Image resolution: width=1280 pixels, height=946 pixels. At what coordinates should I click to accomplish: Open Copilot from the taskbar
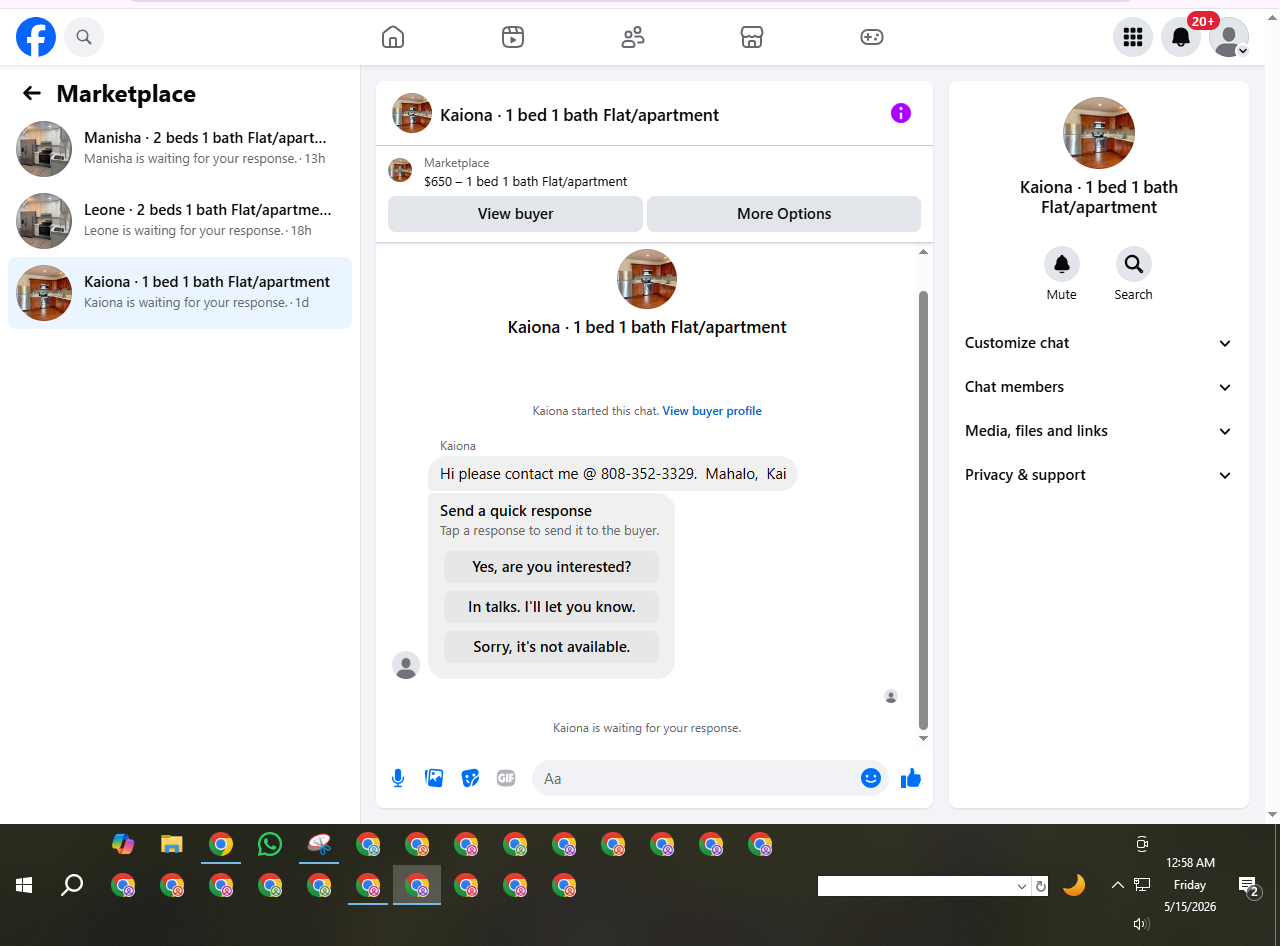pyautogui.click(x=123, y=844)
